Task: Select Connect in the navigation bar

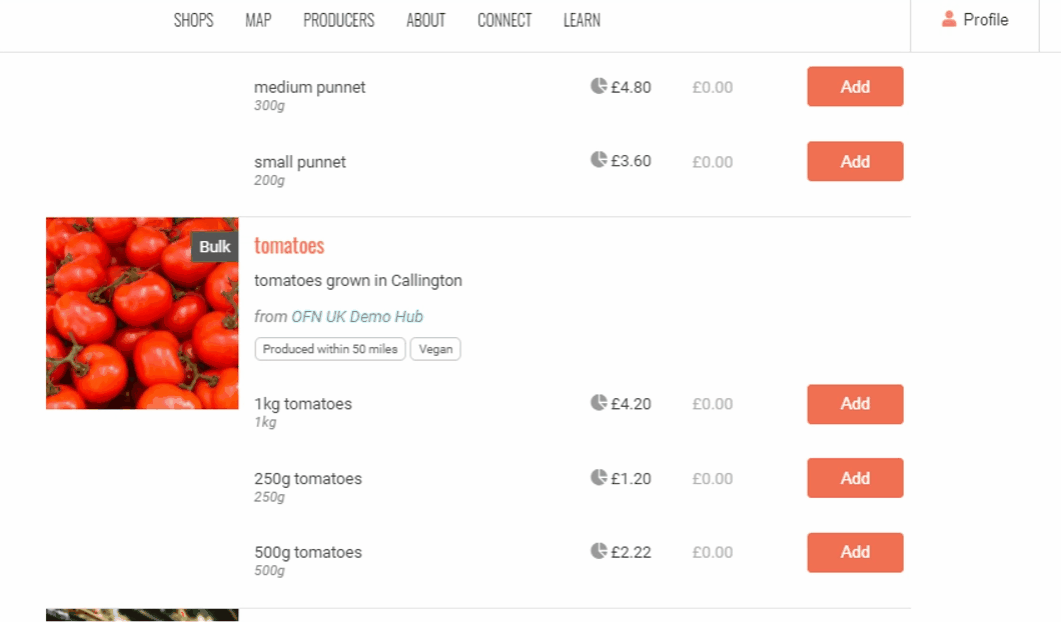Action: coord(504,20)
